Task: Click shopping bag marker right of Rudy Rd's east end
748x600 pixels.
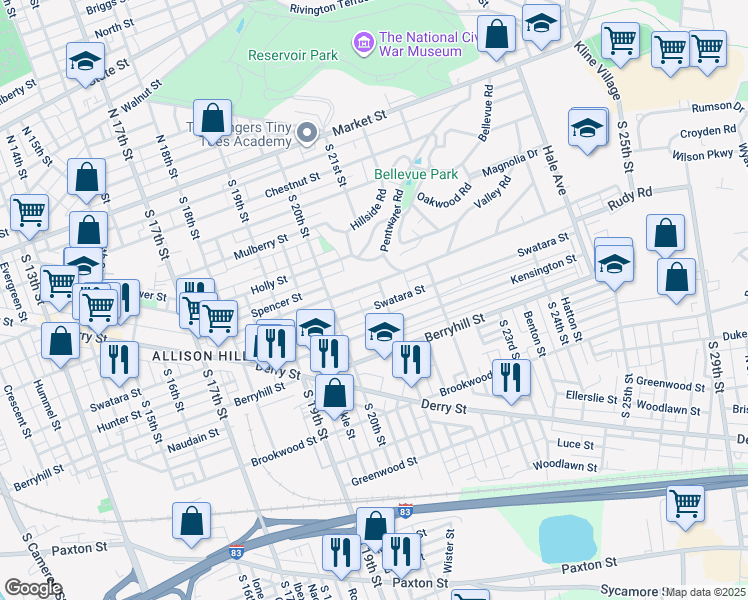Action: [665, 236]
